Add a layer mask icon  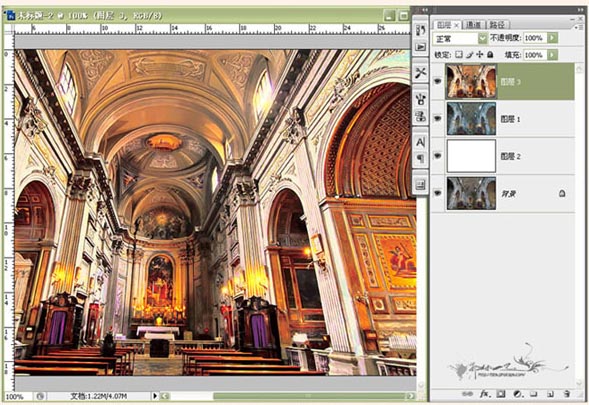pyautogui.click(x=501, y=394)
